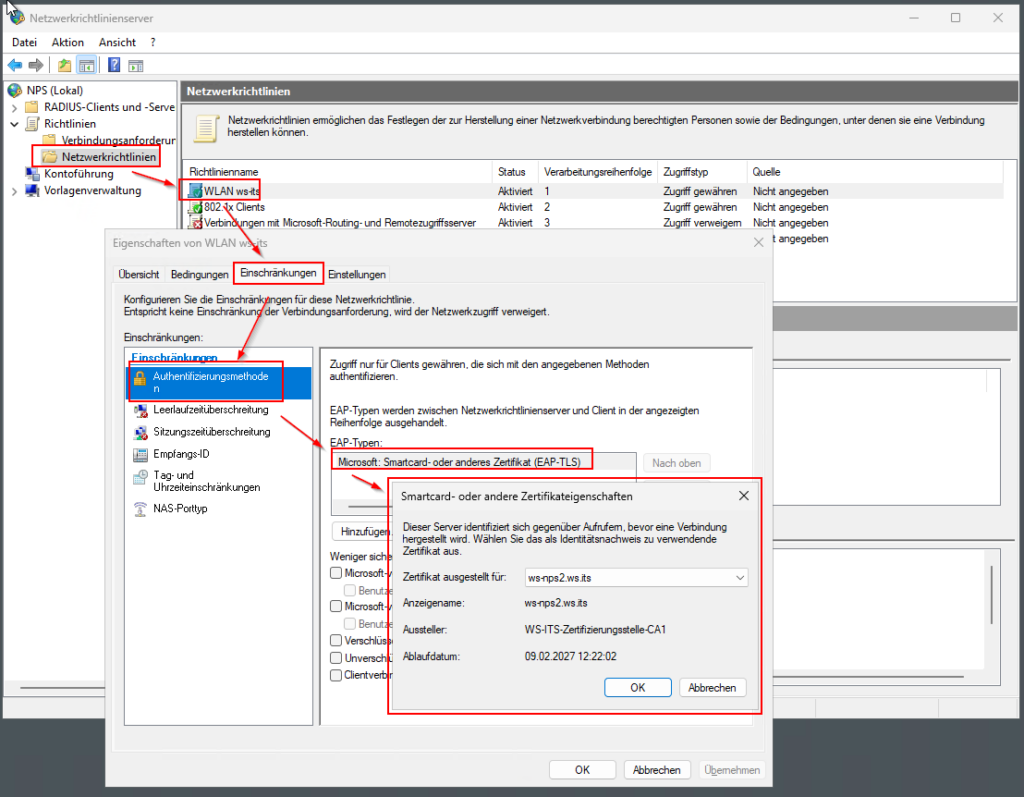Click the Sitzungszeitüberschreitung icon
The width and height of the screenshot is (1024, 797).
[x=140, y=432]
